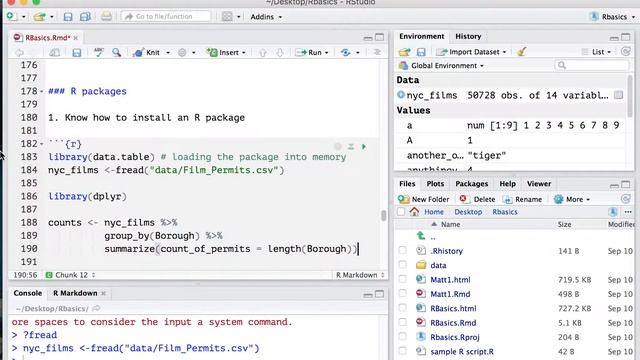Open the RBasics.Rmd file link
The width and height of the screenshot is (640, 360).
coord(453,322)
